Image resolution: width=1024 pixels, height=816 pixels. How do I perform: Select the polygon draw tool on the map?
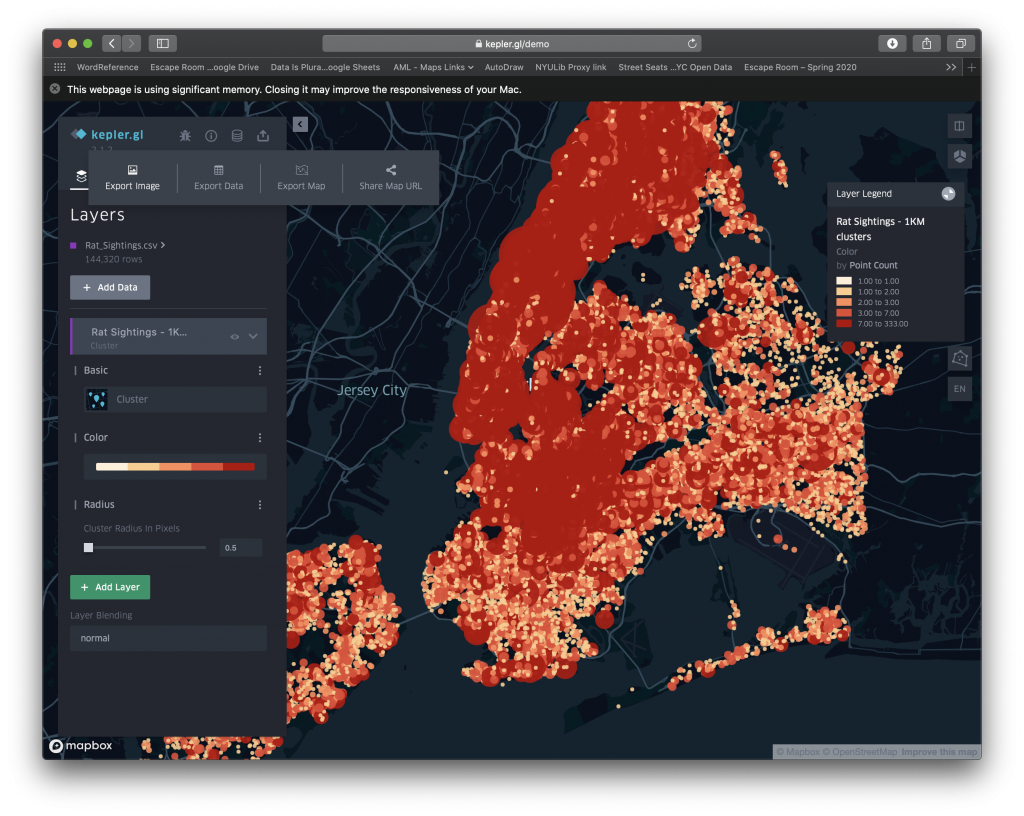pyautogui.click(x=959, y=358)
